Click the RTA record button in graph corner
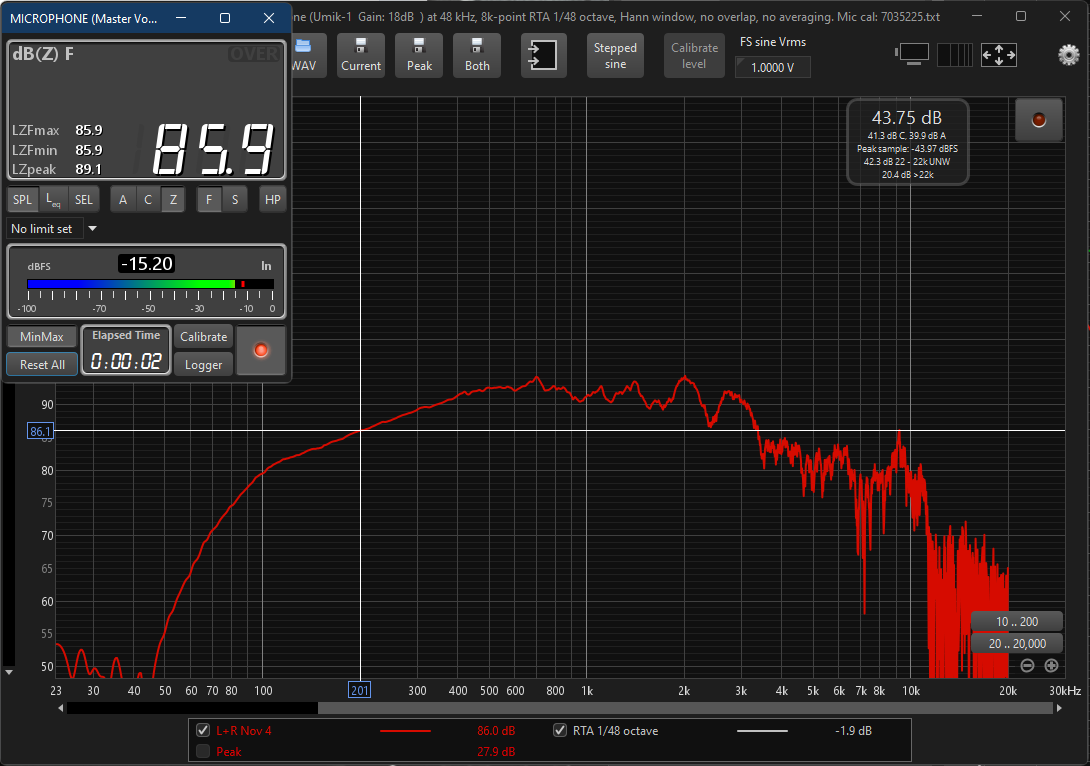Image resolution: width=1090 pixels, height=766 pixels. tap(1039, 120)
